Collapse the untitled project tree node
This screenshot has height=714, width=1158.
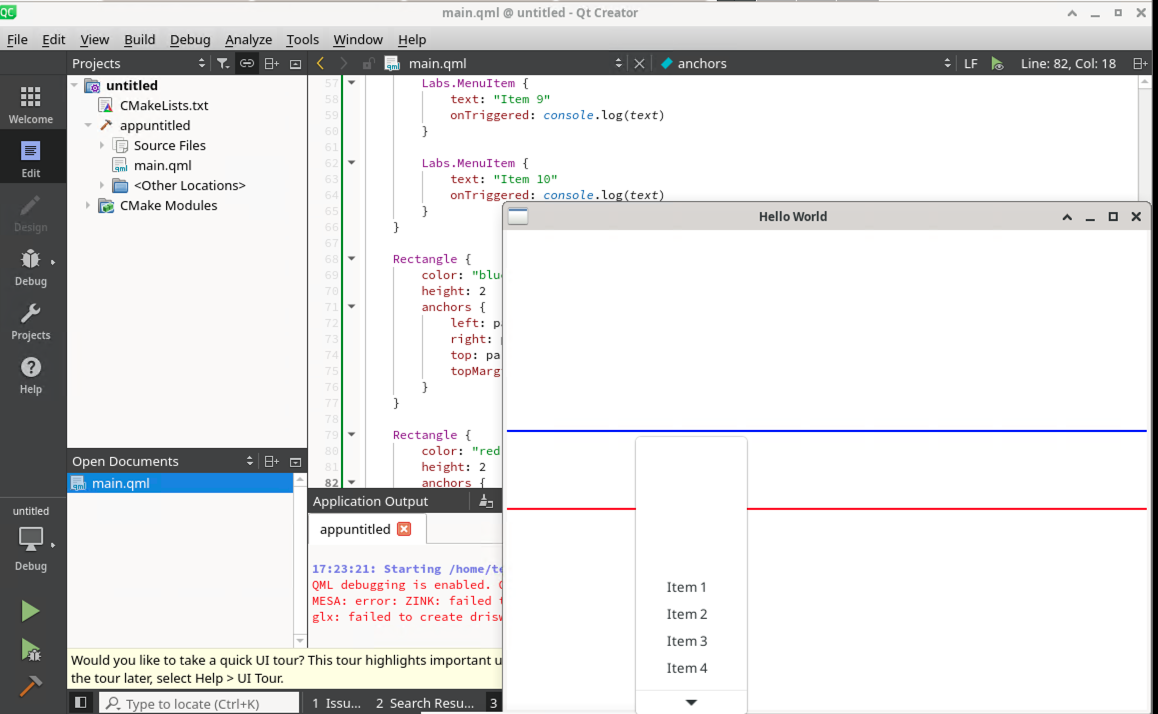pos(75,86)
